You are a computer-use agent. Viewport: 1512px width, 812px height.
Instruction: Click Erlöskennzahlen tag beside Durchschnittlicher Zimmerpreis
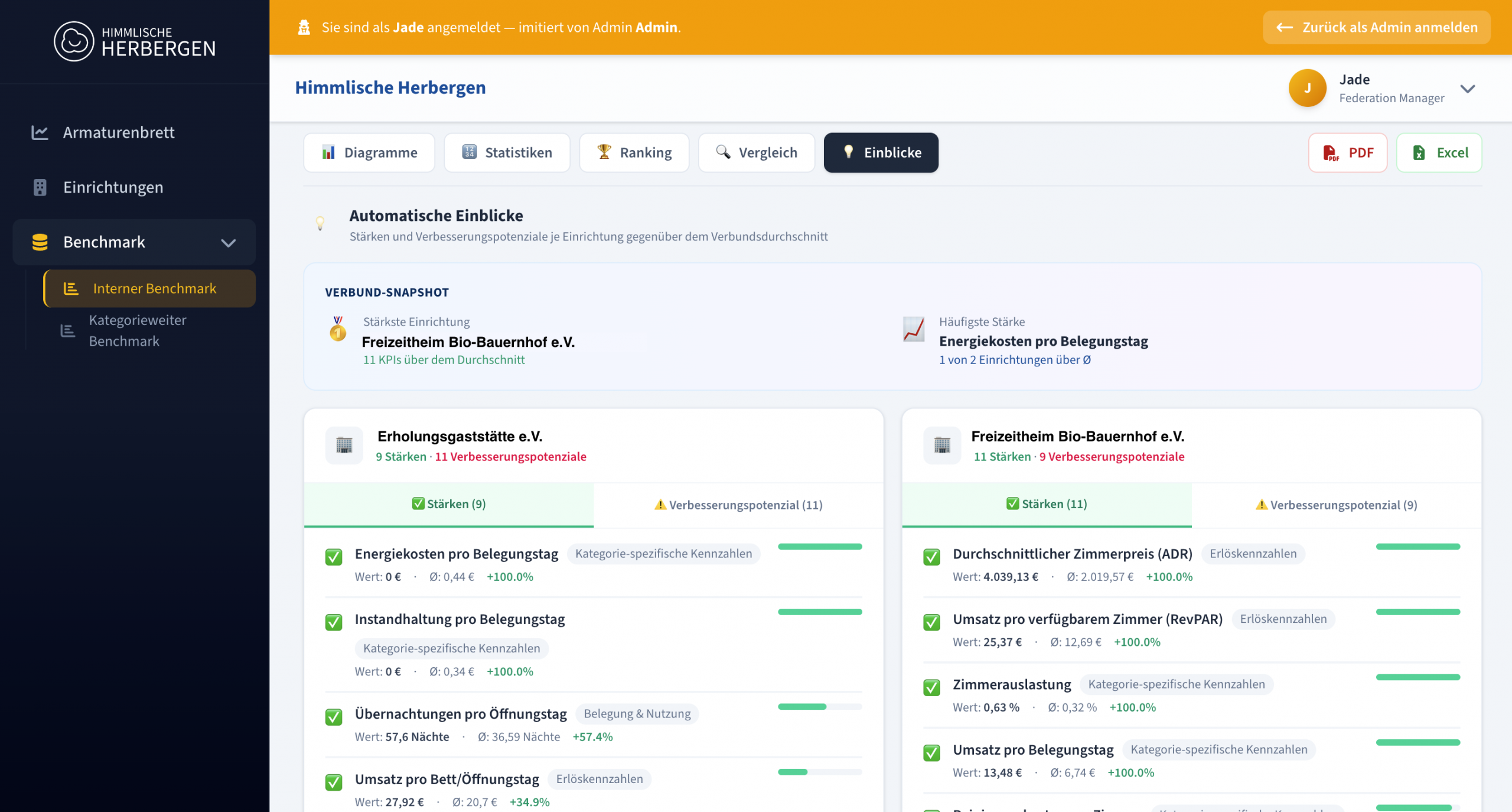1253,554
